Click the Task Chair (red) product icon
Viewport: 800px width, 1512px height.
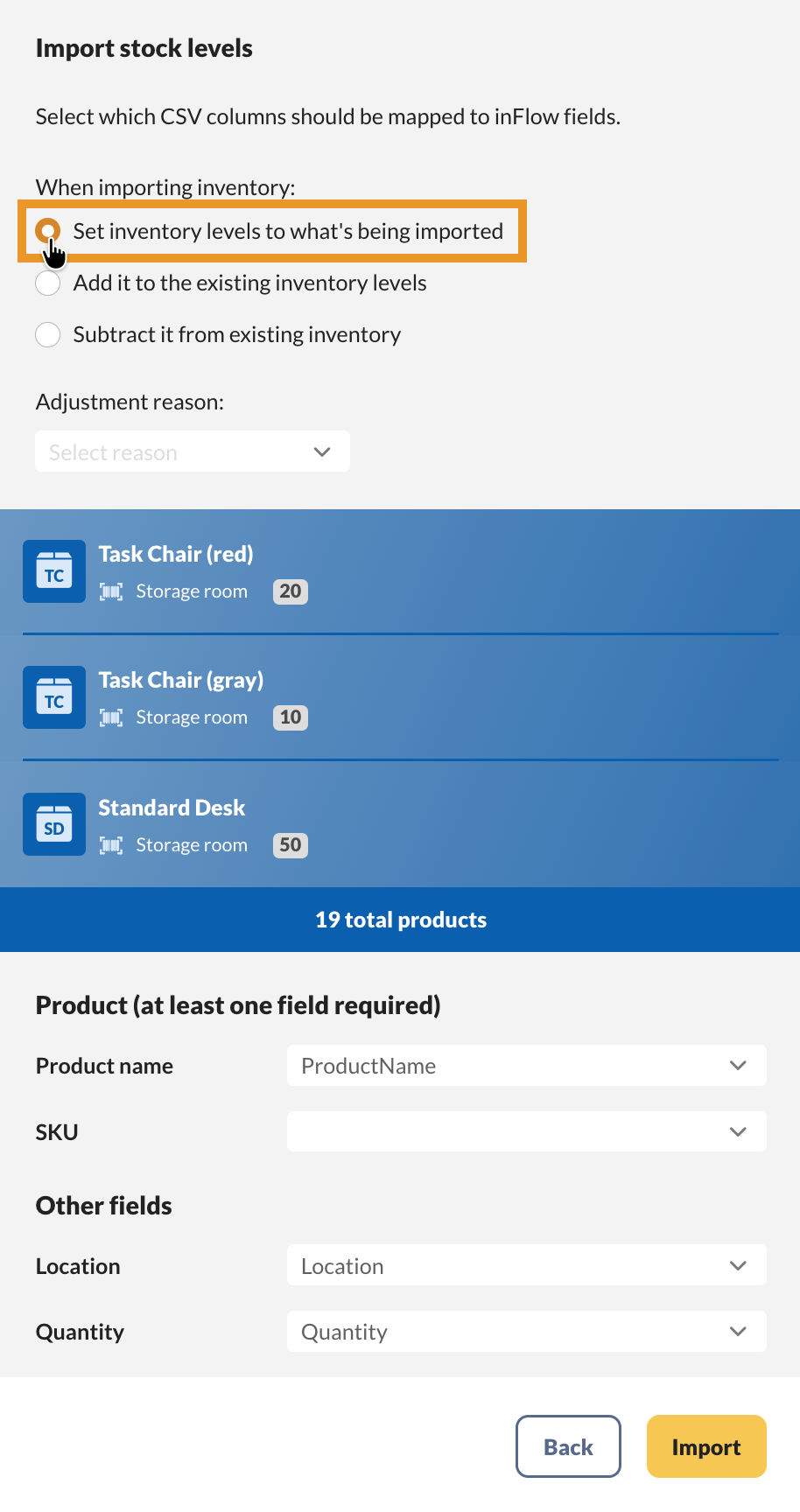click(54, 571)
